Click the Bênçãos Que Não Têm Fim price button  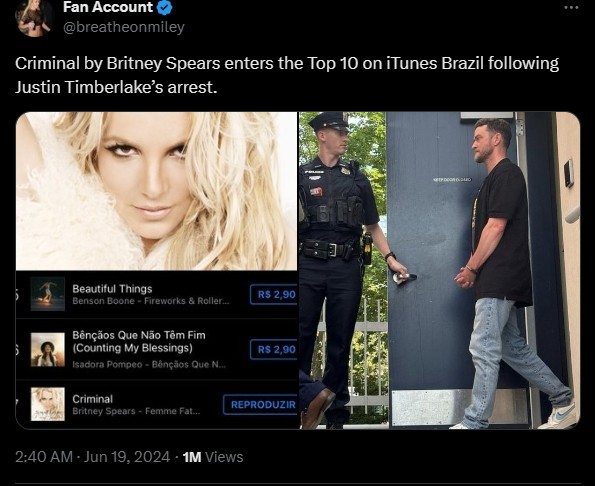click(x=273, y=349)
